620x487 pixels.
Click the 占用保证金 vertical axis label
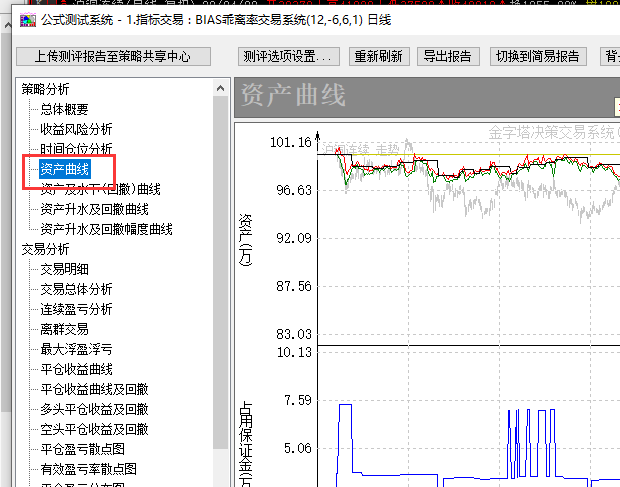(x=246, y=444)
